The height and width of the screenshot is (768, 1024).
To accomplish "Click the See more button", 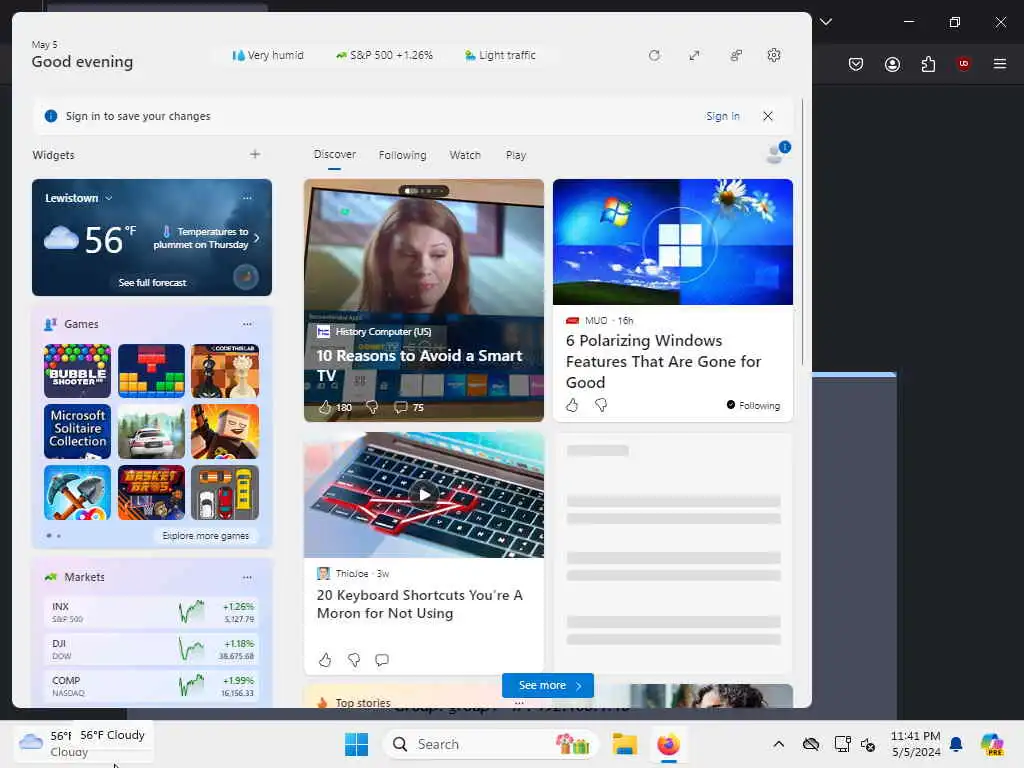I will coord(548,686).
